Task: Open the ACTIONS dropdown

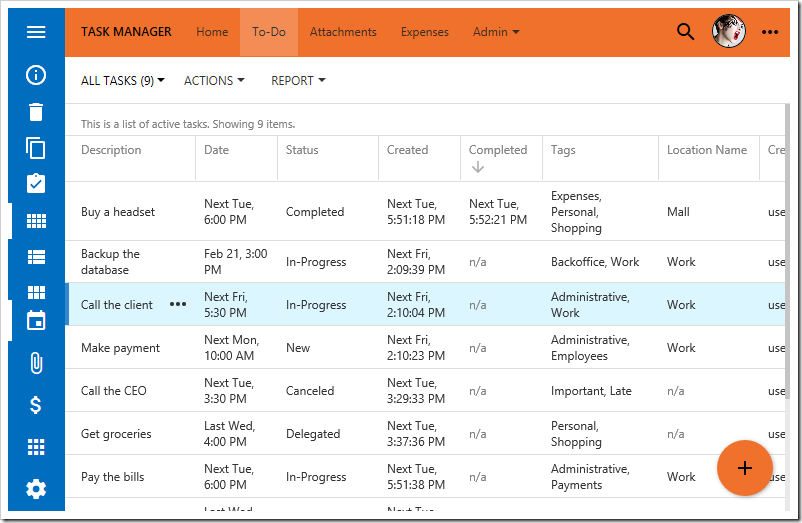Action: pos(214,81)
